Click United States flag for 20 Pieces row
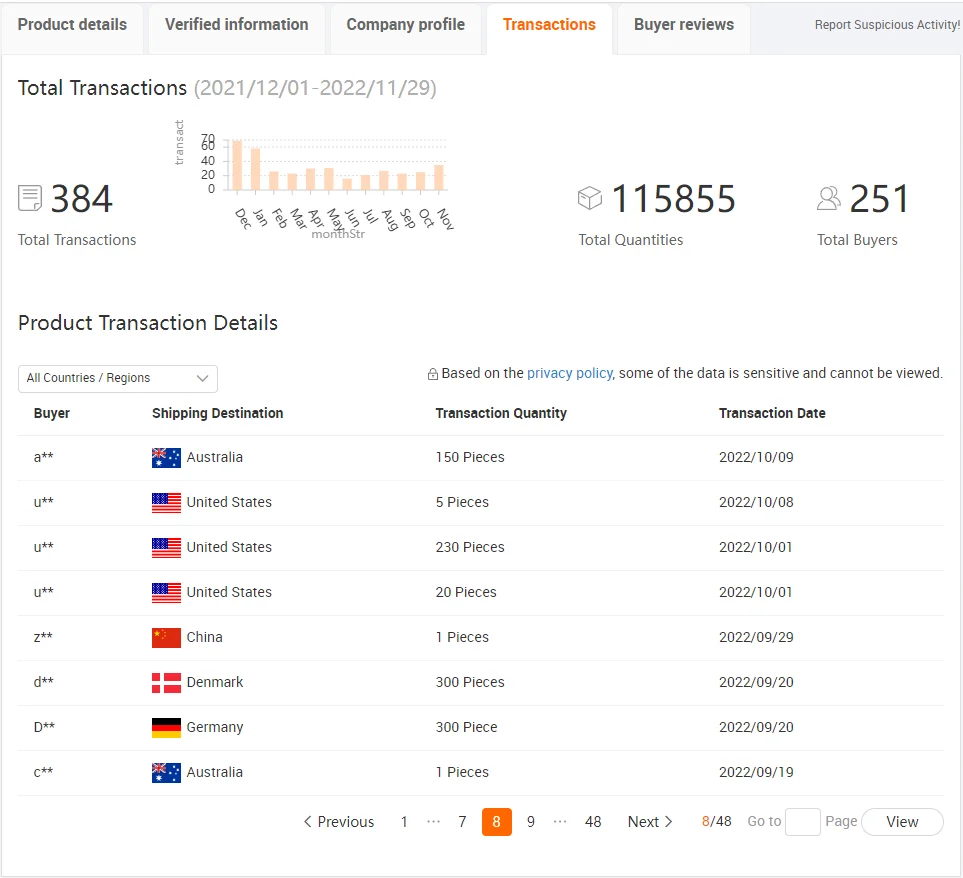This screenshot has width=963, height=878. (166, 592)
